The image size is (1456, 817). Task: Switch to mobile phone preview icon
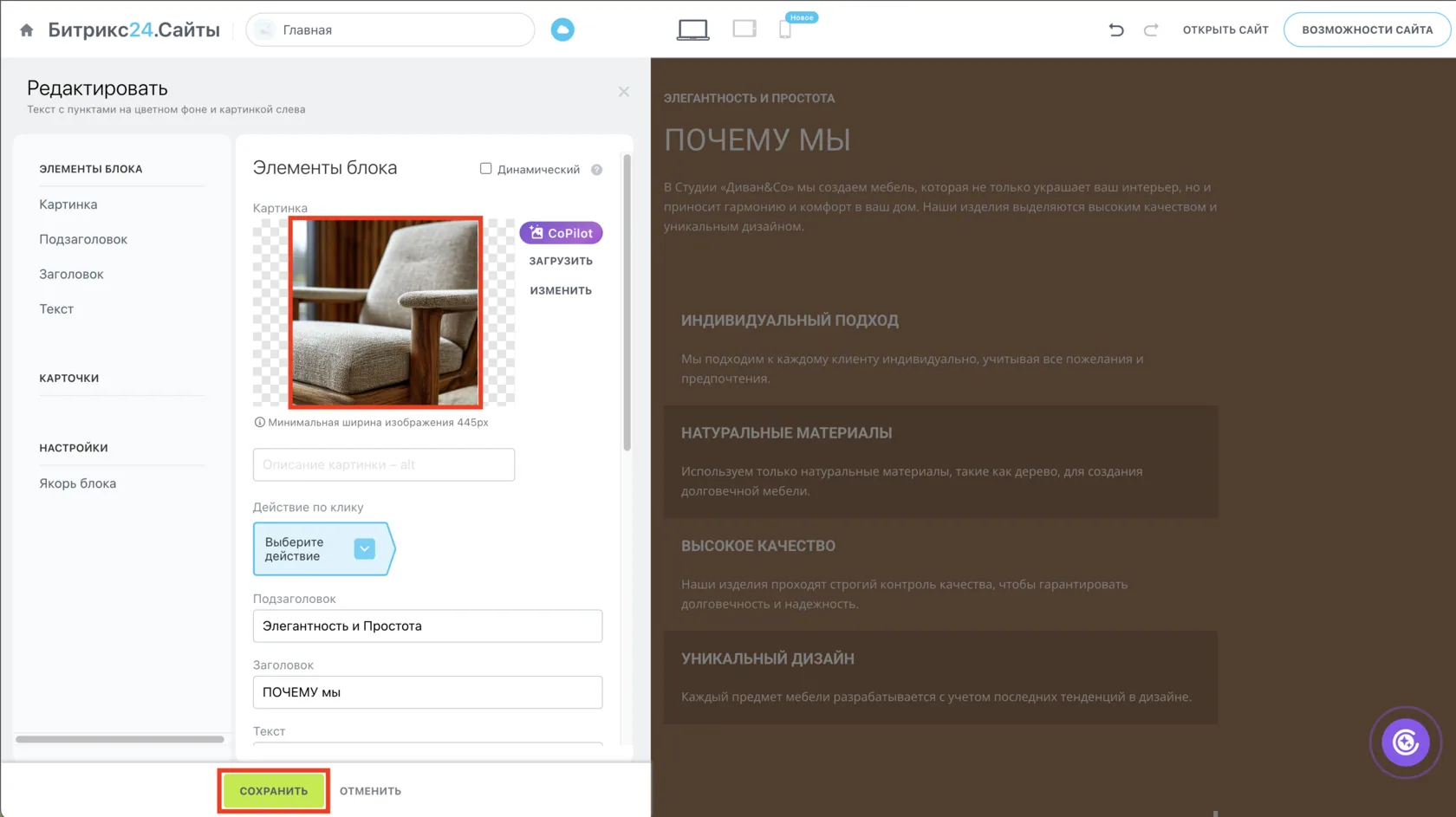pyautogui.click(x=785, y=30)
